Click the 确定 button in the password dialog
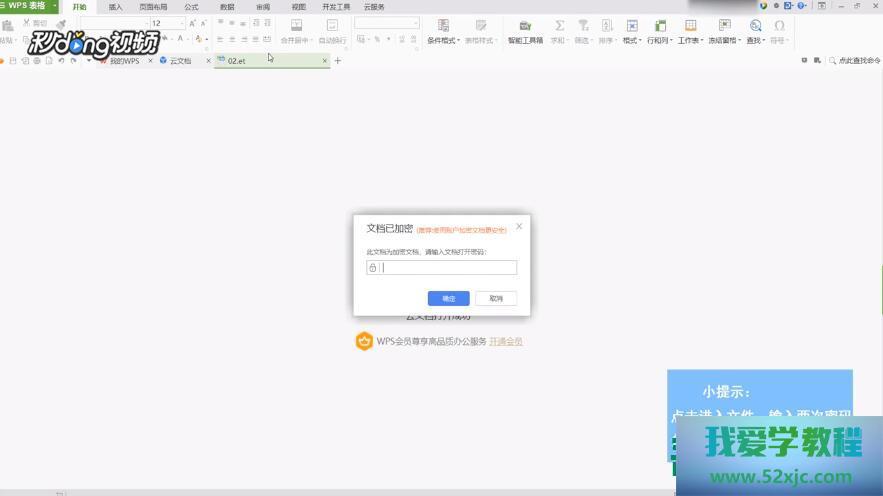 [448, 298]
